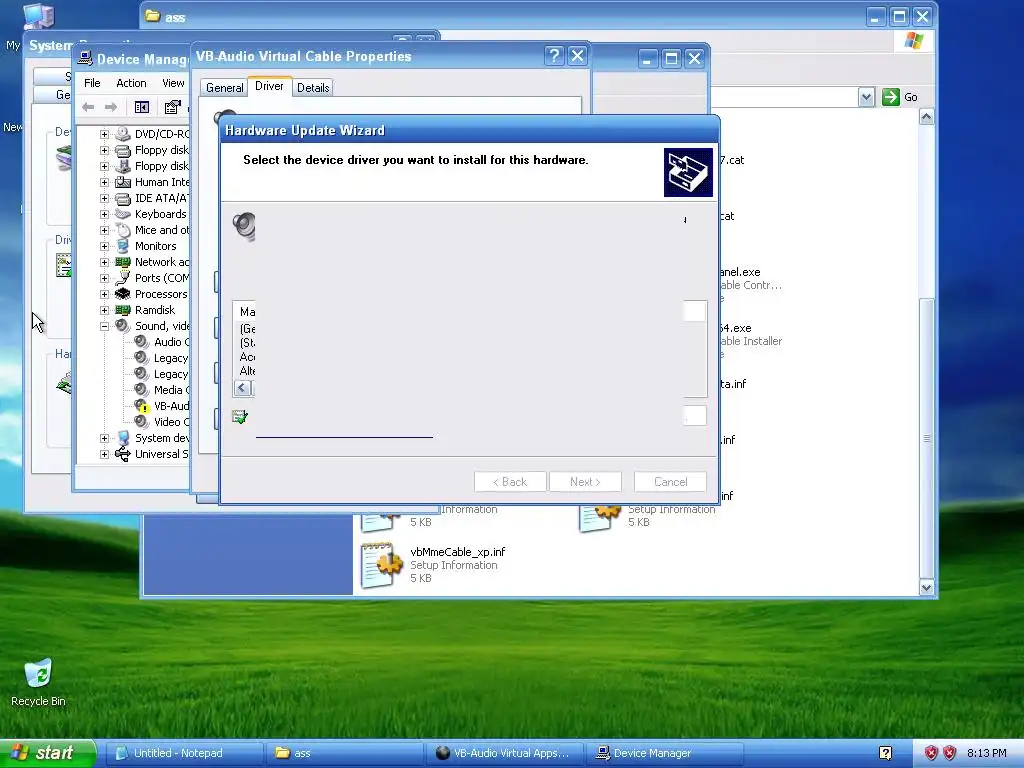Click the Processors chip icon
Image resolution: width=1024 pixels, height=768 pixels.
tap(123, 294)
